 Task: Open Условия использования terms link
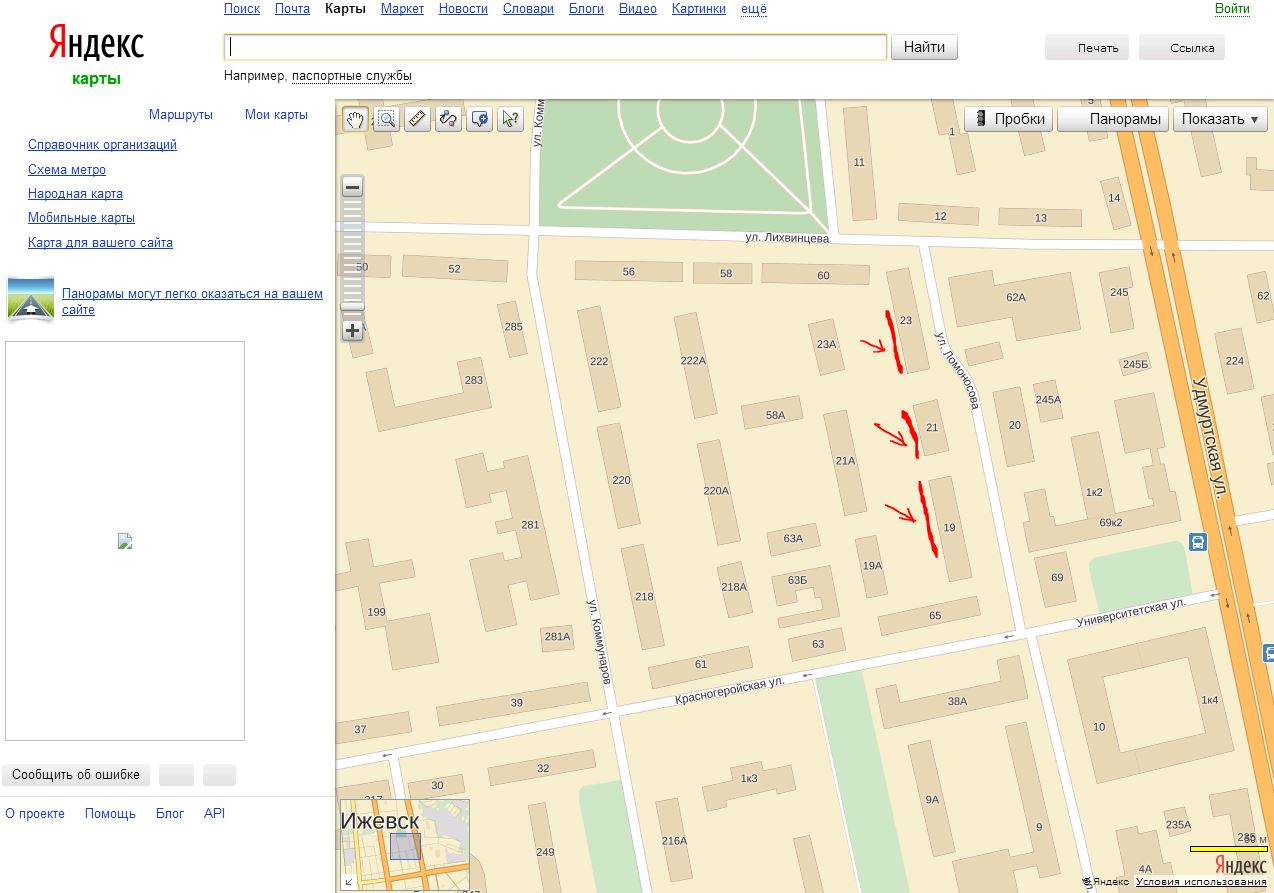(x=1201, y=882)
